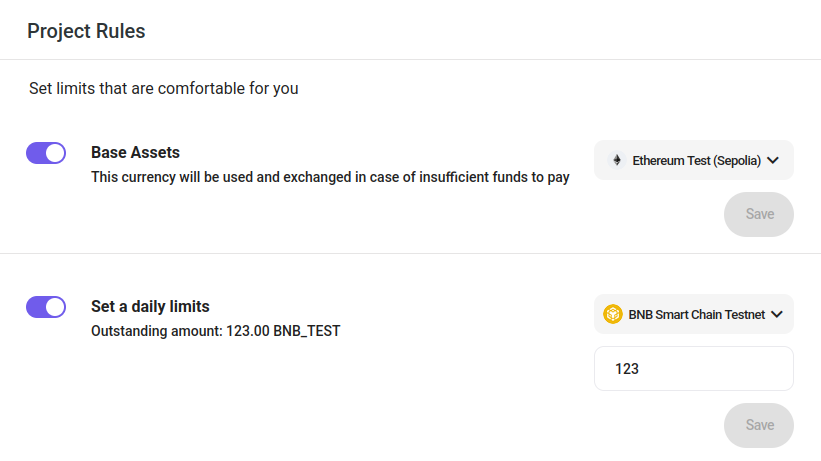Disable the Base Assets toggle

pyautogui.click(x=46, y=152)
